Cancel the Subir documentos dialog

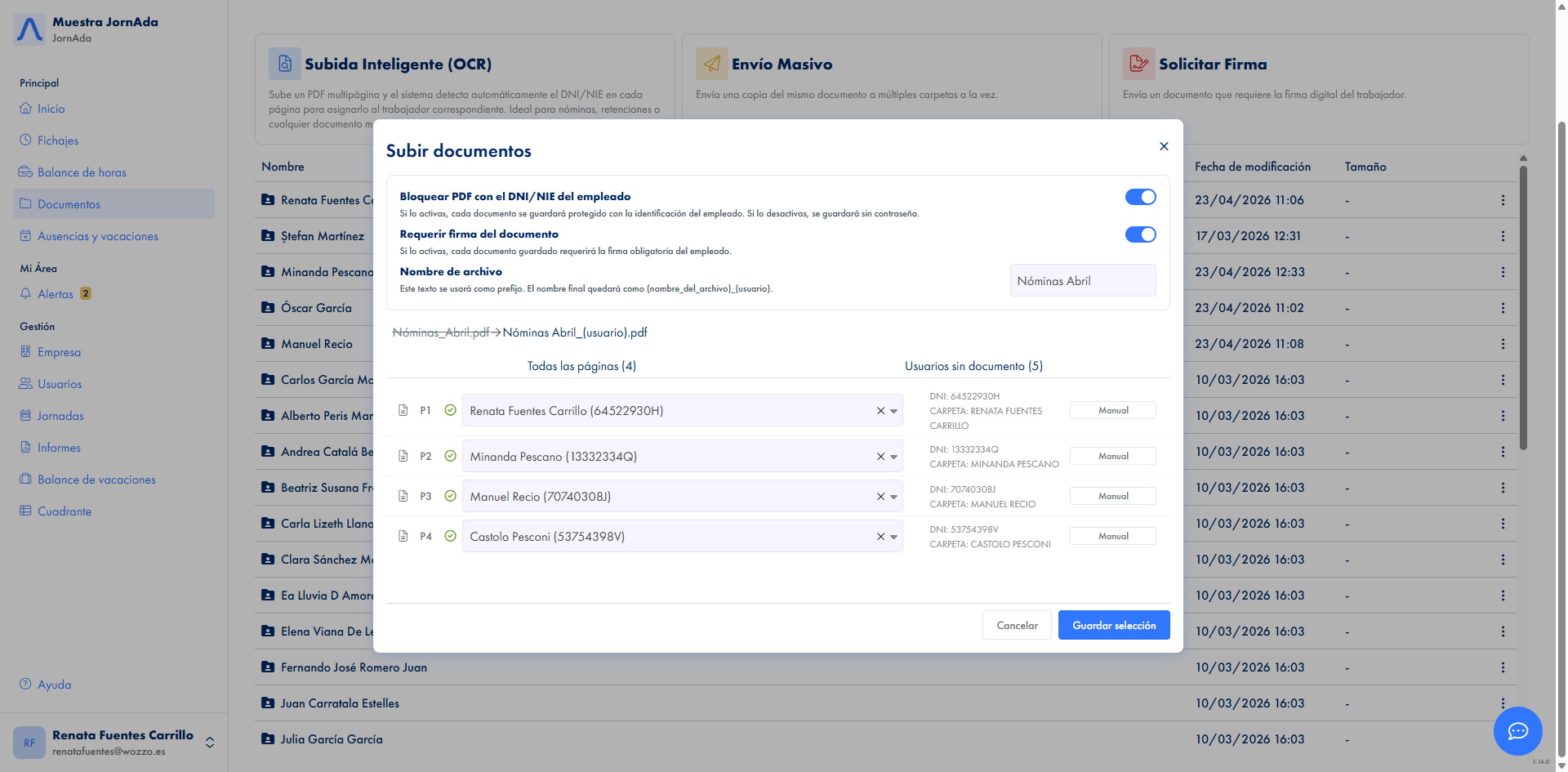[1016, 625]
